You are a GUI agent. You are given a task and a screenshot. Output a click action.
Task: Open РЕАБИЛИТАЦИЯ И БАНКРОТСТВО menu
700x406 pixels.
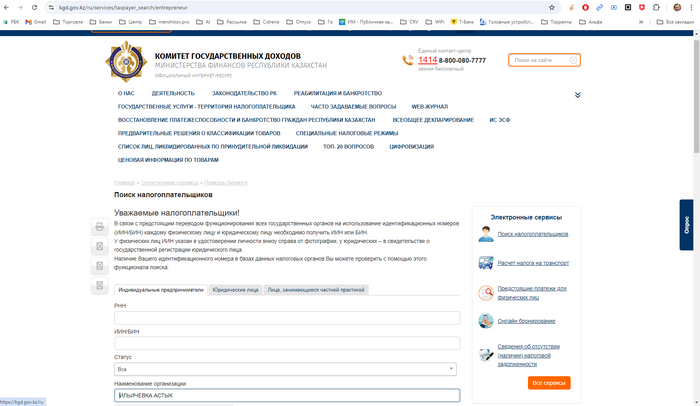[338, 93]
